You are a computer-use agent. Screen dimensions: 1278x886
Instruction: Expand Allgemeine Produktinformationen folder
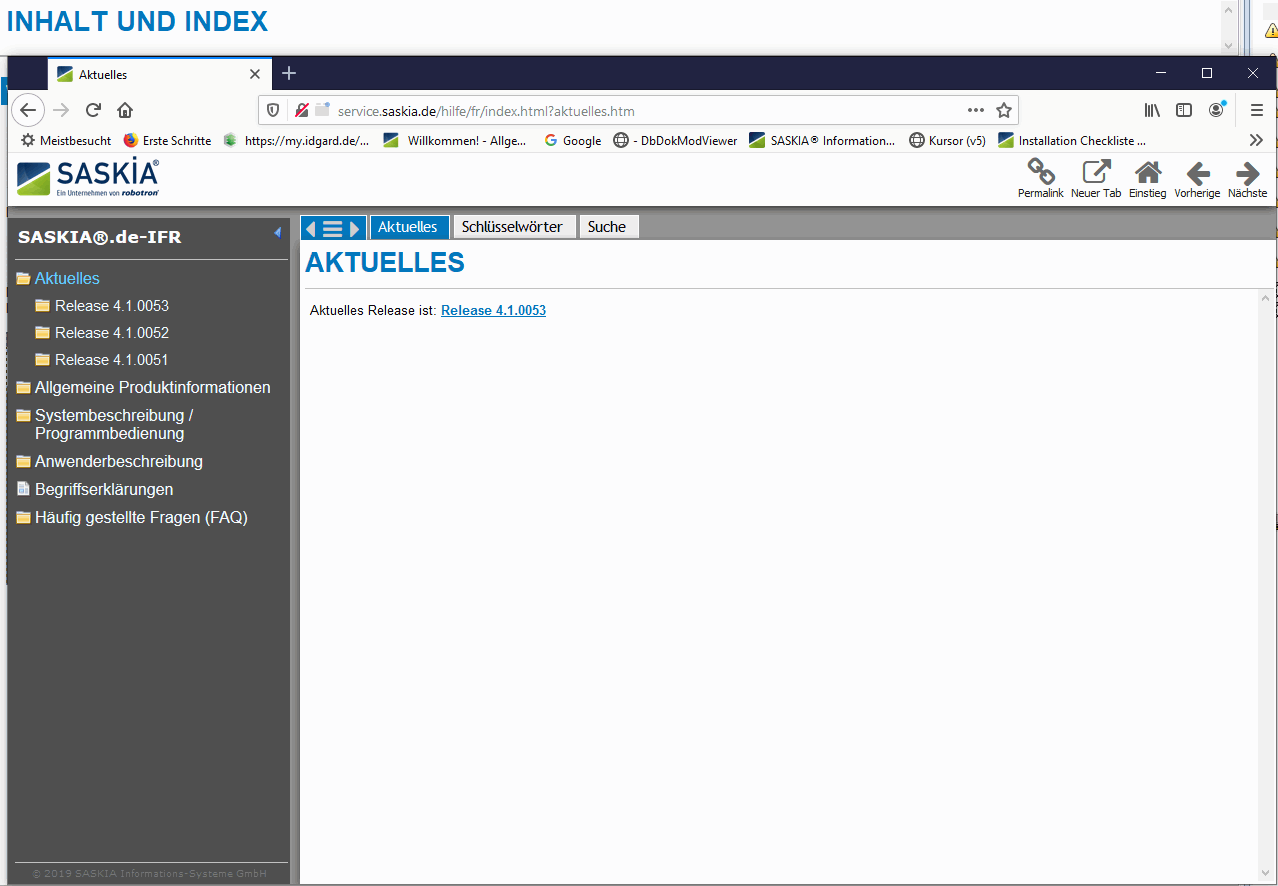tap(23, 388)
